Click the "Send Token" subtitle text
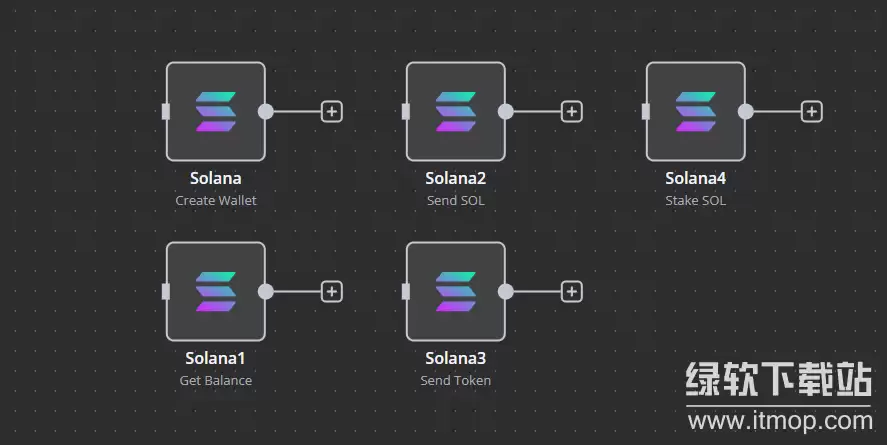This screenshot has height=445, width=887. [456, 380]
